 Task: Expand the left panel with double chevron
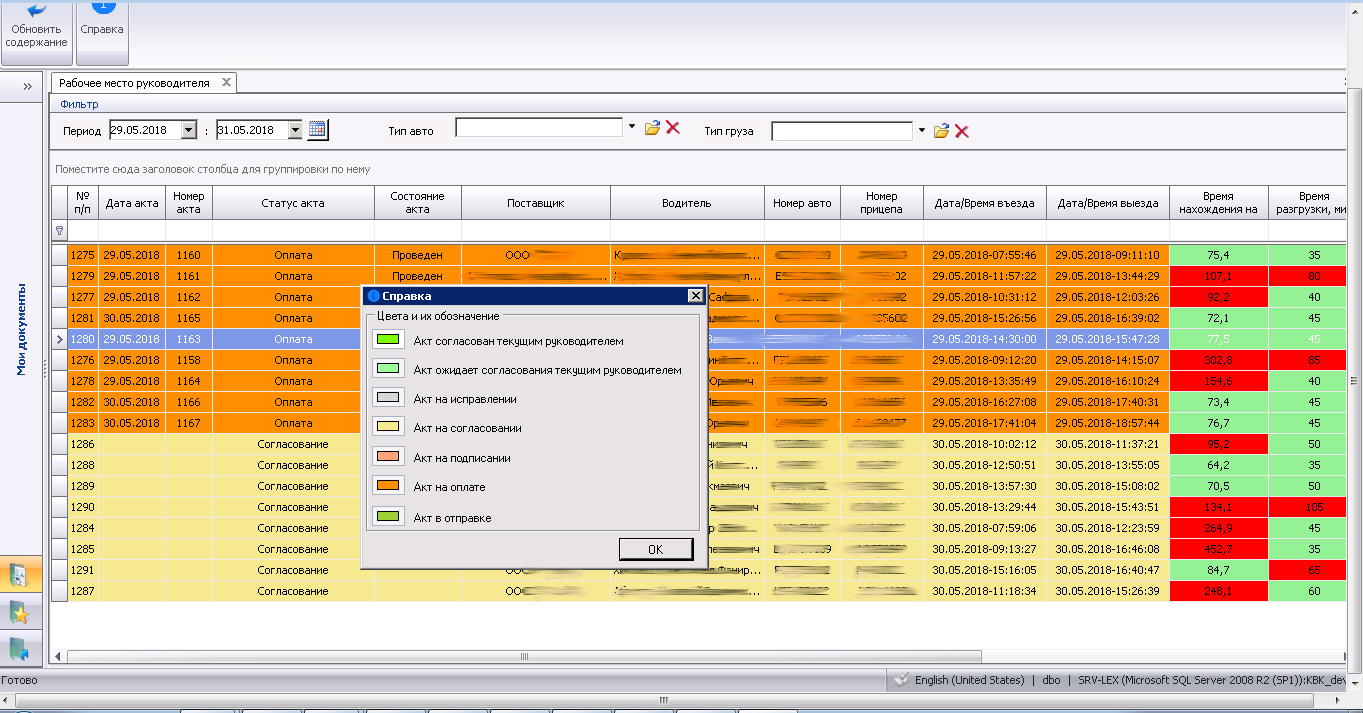(28, 86)
